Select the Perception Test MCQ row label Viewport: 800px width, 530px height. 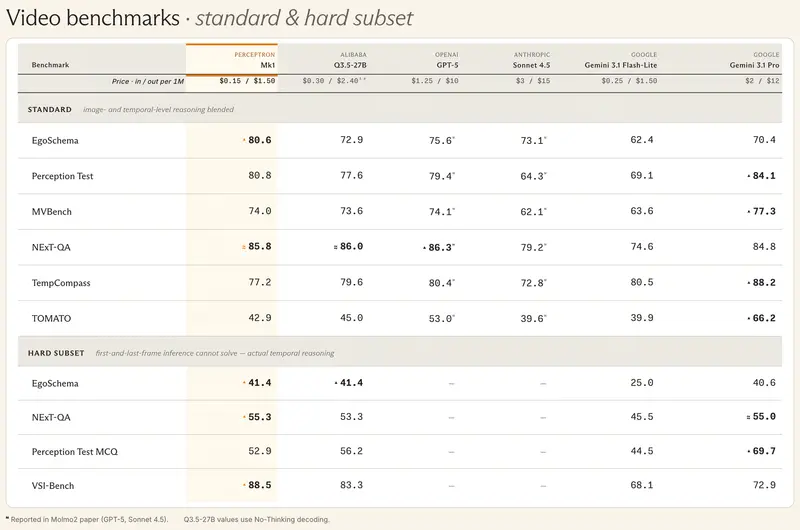click(74, 451)
